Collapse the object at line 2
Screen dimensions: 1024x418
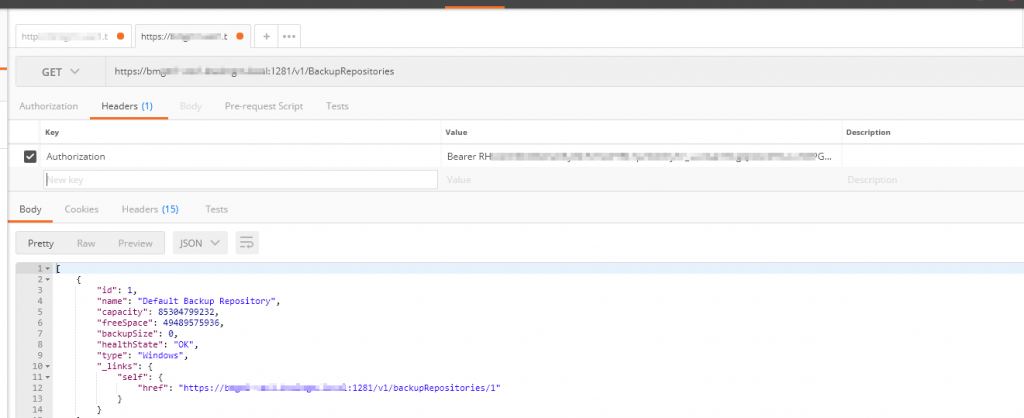(48, 280)
